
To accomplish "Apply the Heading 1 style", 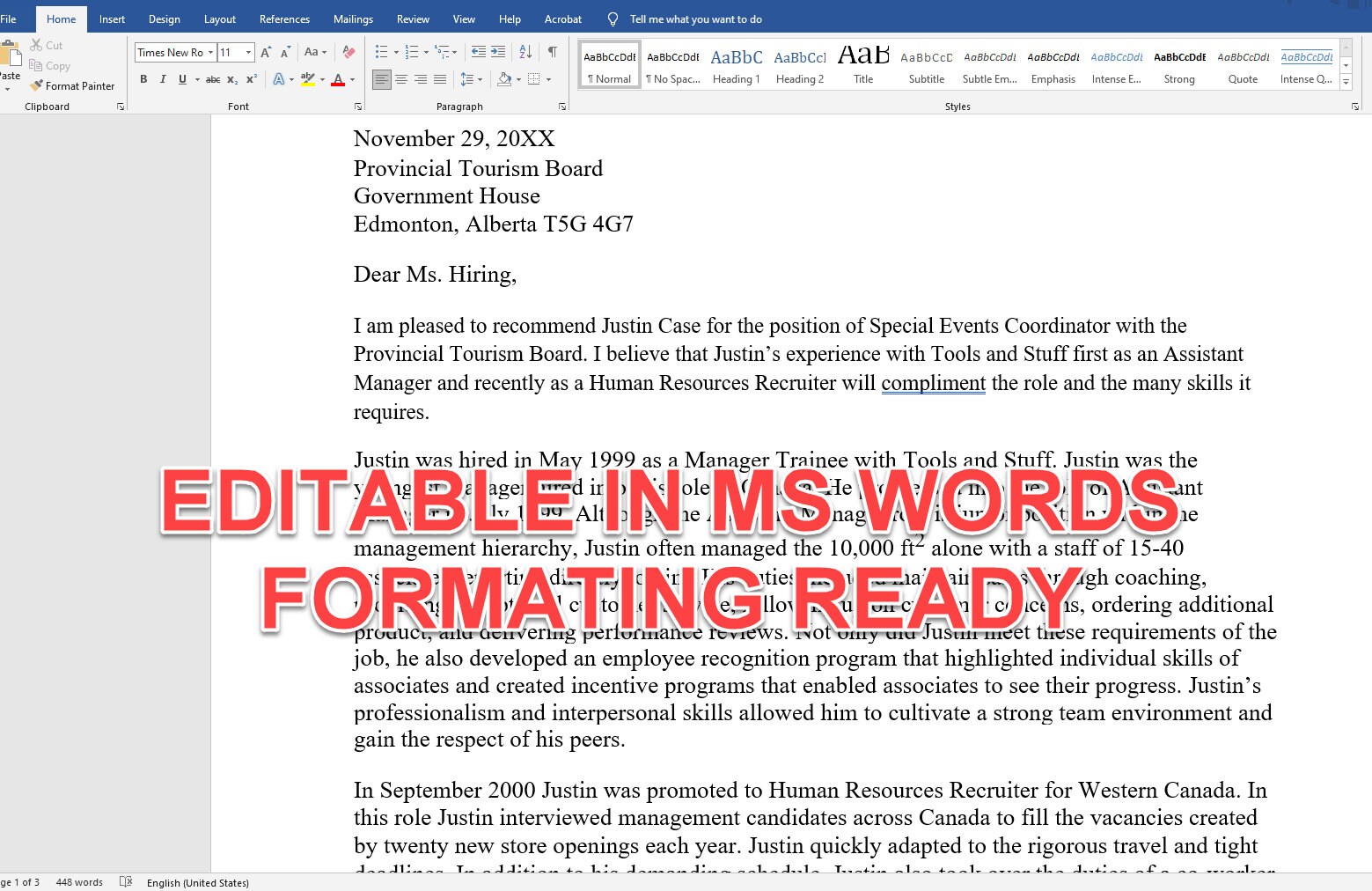I will pyautogui.click(x=735, y=63).
